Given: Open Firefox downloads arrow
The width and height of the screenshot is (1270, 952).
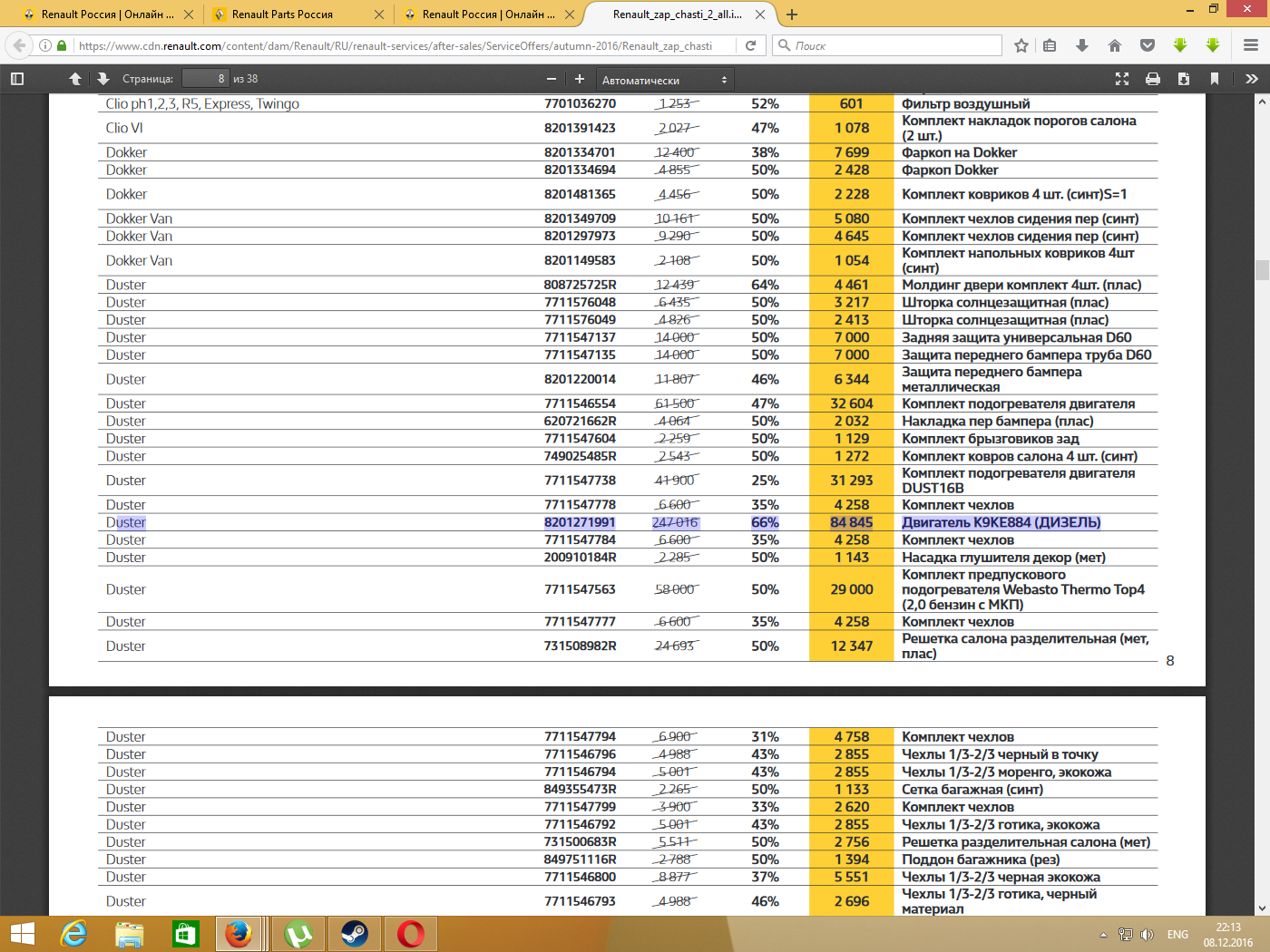Looking at the screenshot, I should point(1082,45).
